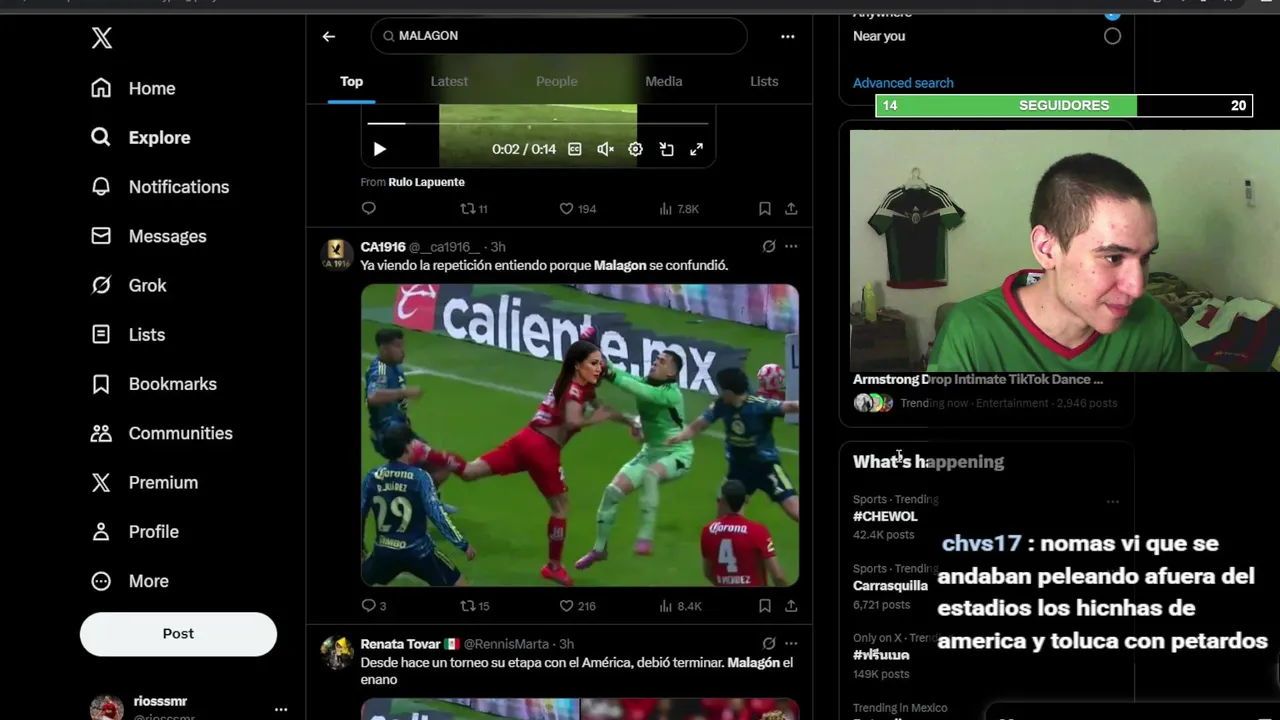Click the X logo in the sidebar
The width and height of the screenshot is (1280, 720).
click(x=101, y=38)
